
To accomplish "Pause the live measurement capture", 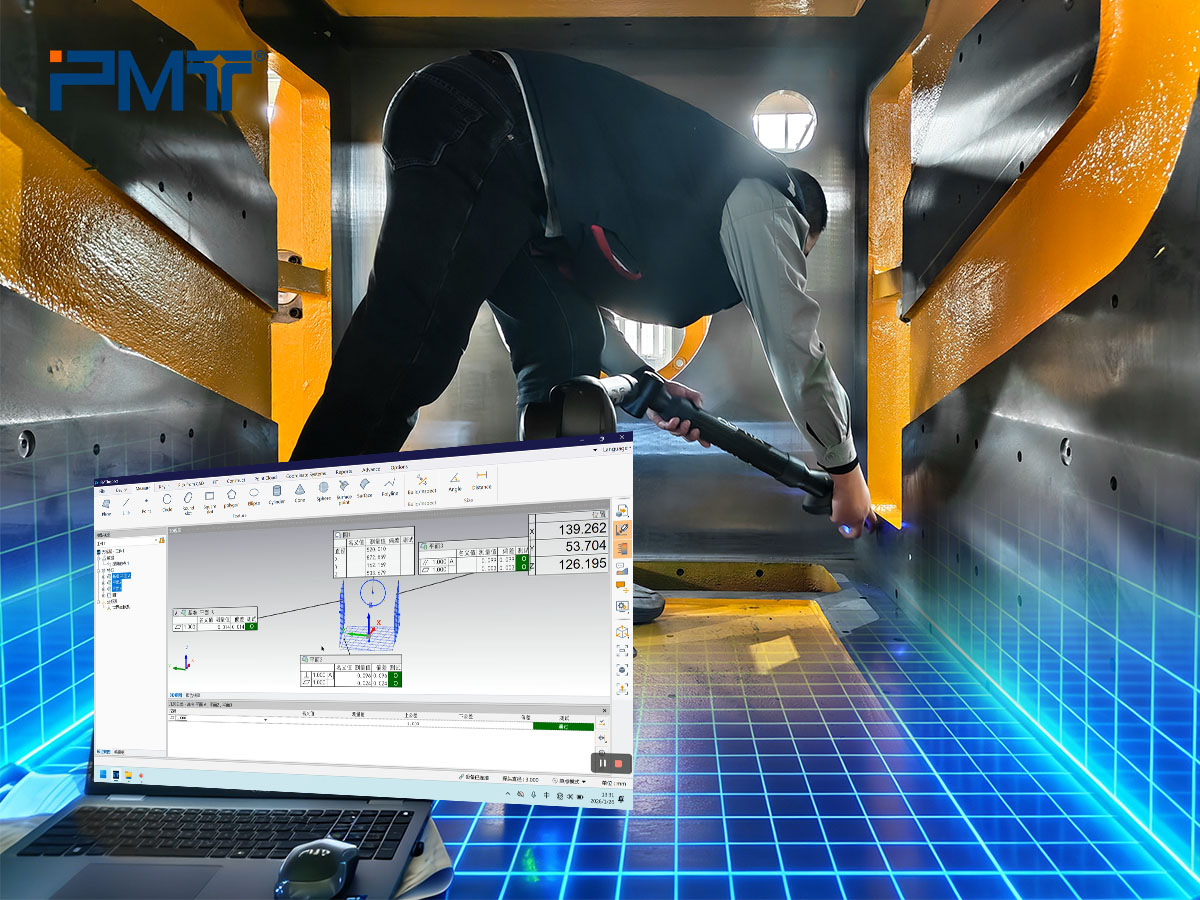I will [603, 763].
